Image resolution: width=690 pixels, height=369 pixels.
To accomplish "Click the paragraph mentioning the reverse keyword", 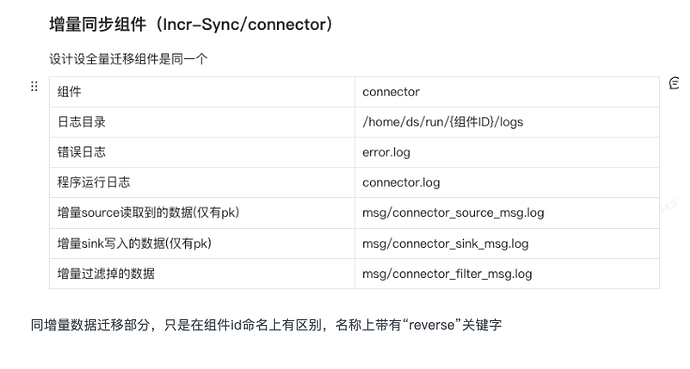I will point(266,325).
